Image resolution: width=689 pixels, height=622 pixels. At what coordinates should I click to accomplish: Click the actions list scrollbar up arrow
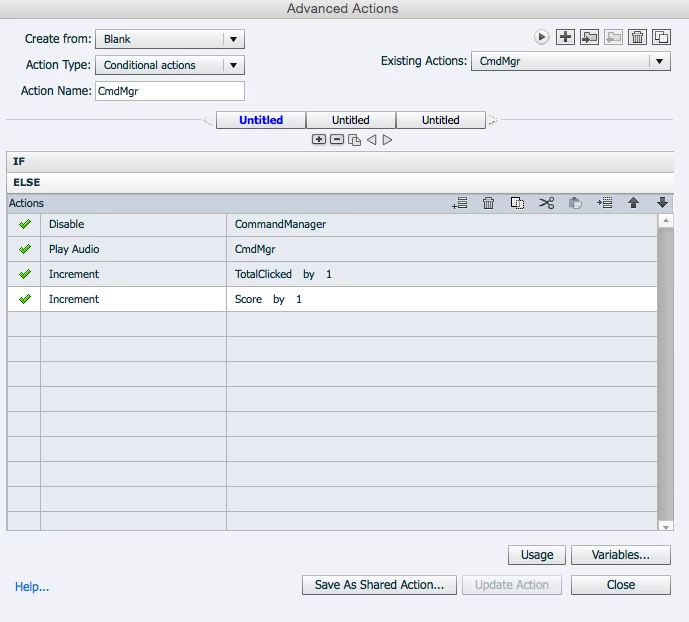point(666,221)
